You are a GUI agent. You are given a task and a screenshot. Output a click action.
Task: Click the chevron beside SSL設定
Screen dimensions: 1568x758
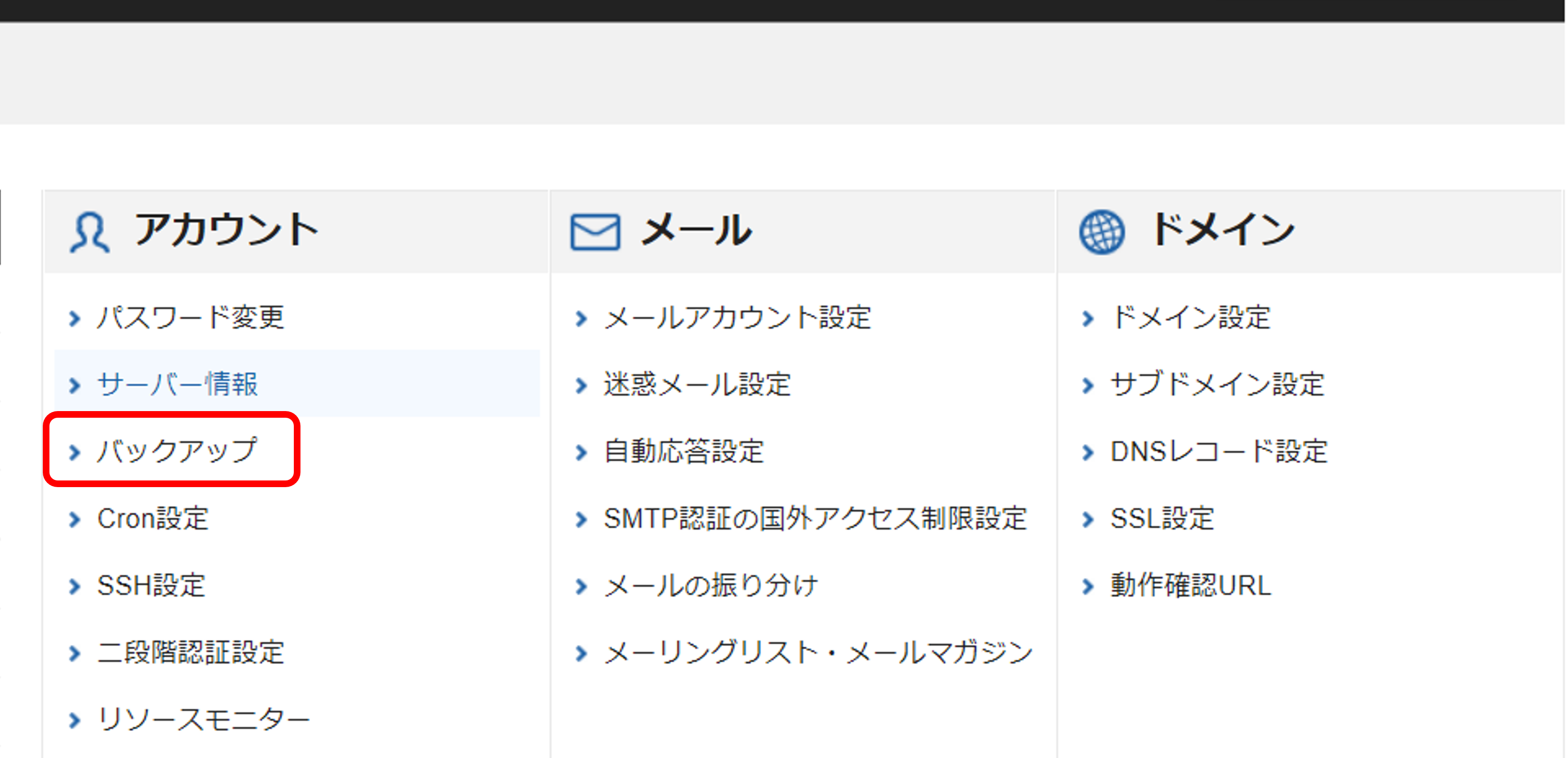(1088, 519)
